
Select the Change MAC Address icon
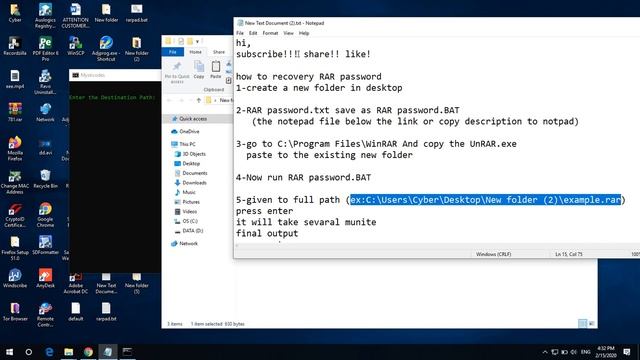point(15,182)
